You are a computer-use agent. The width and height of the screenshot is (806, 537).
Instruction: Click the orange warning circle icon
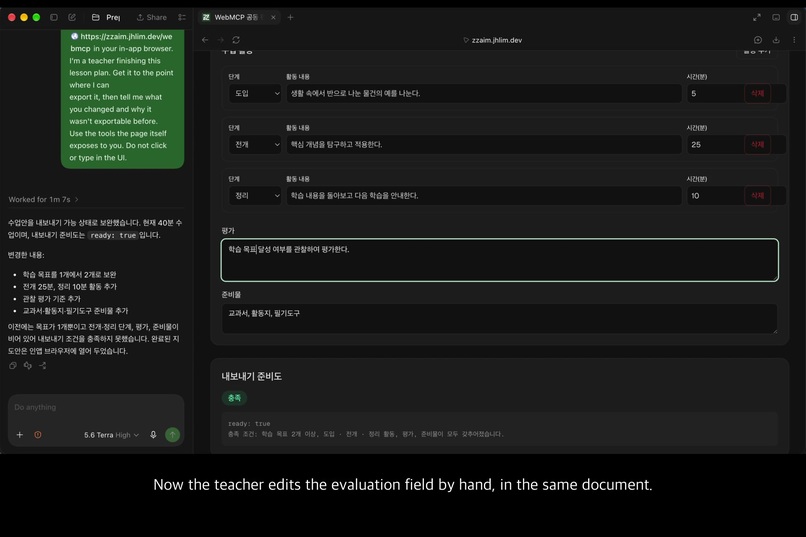(38, 435)
